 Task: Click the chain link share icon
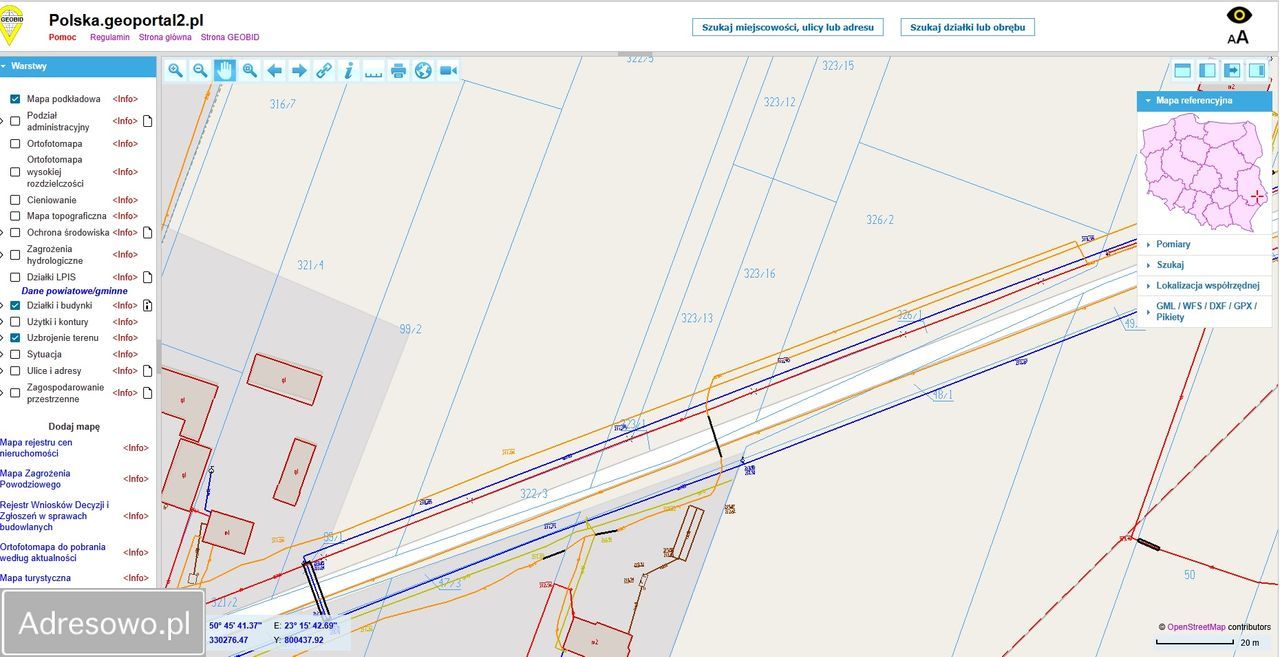click(x=324, y=70)
